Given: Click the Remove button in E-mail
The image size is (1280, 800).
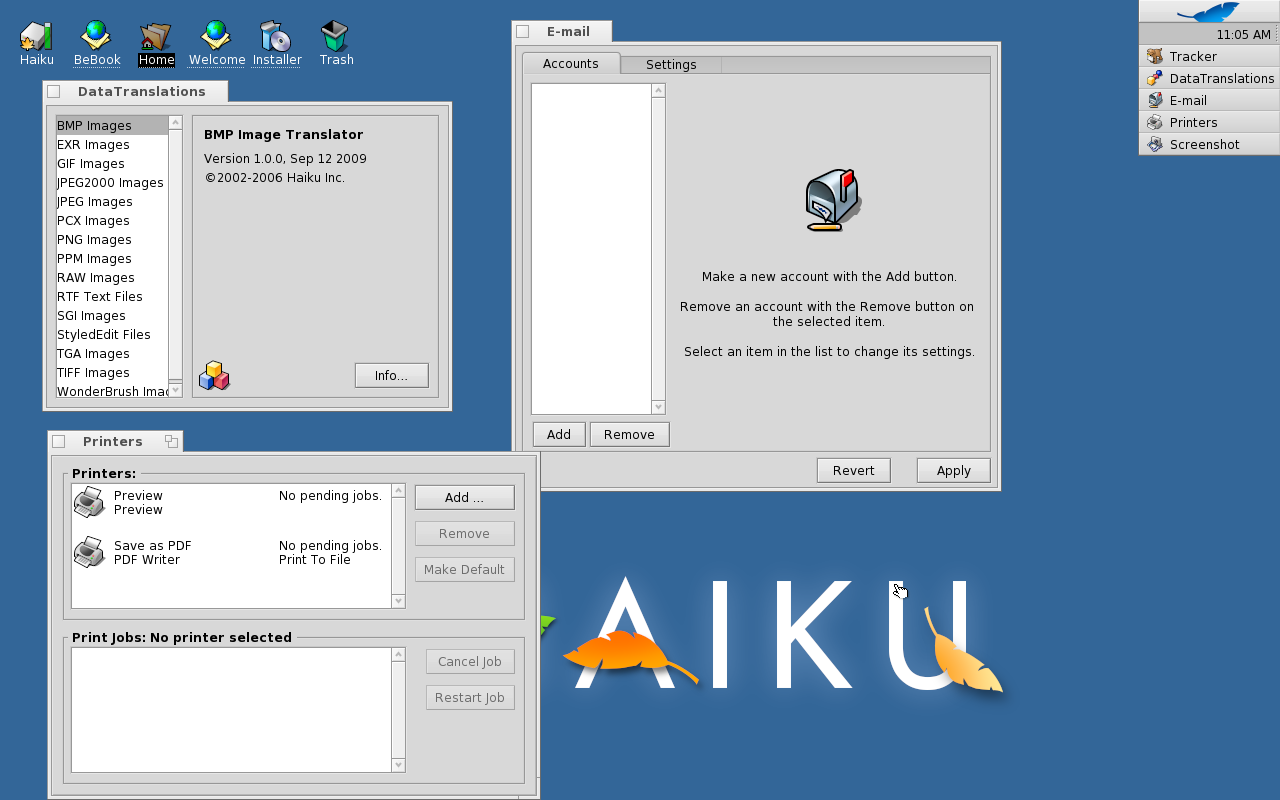Looking at the screenshot, I should pyautogui.click(x=629, y=434).
